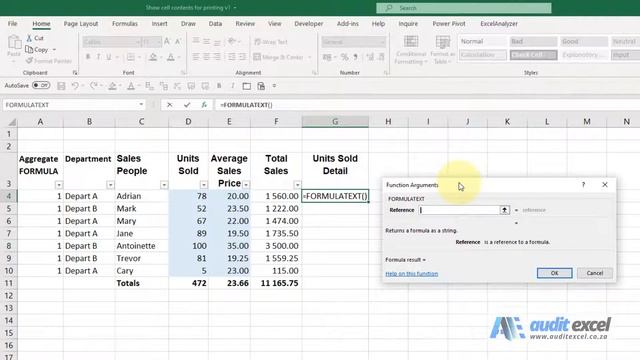Open the Sales People filter dropdown
Screen dimensions: 640x360
(x=164, y=185)
